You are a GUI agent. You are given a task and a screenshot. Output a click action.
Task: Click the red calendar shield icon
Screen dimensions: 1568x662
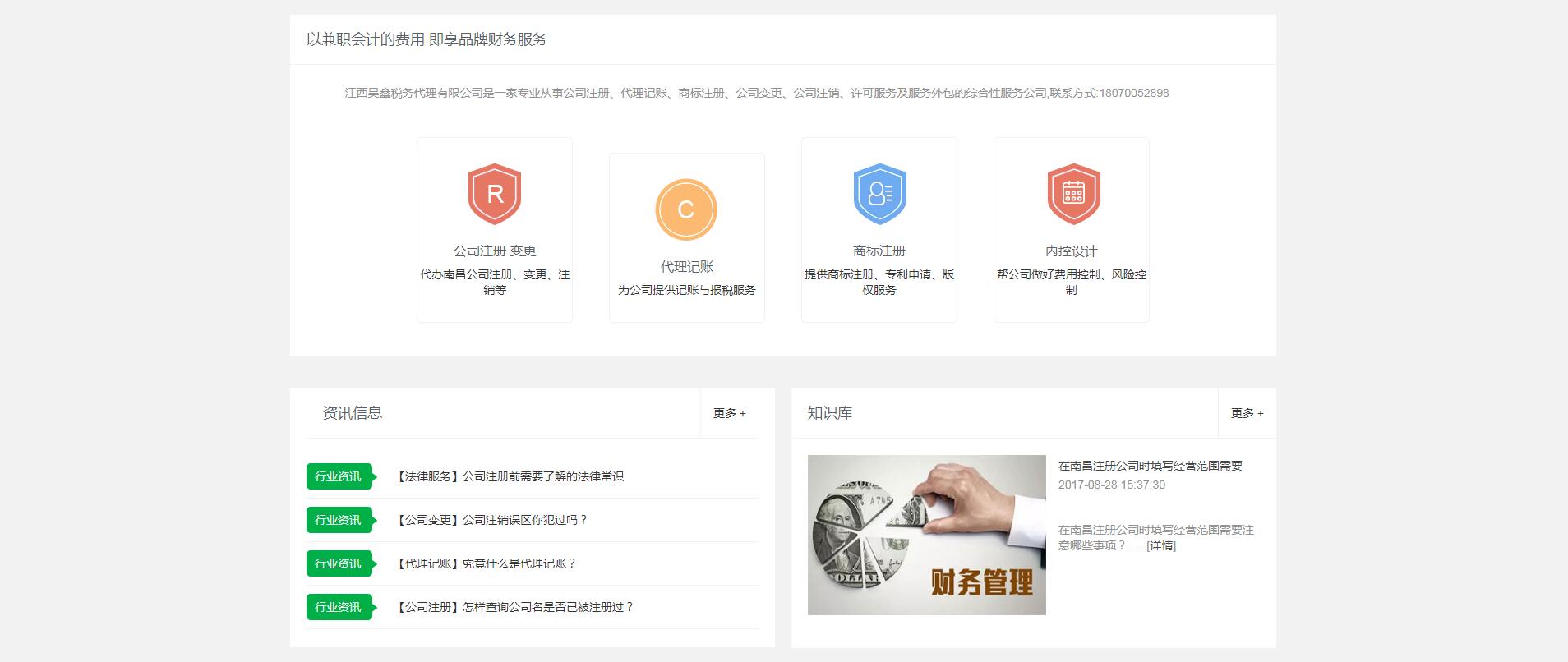coord(1073,194)
